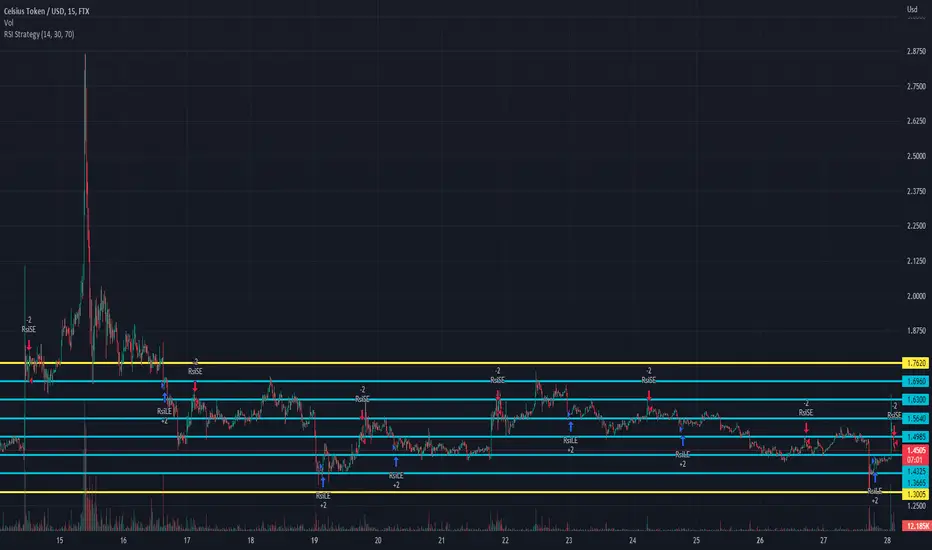Click the 2.2500 price axis label

[x=916, y=226]
